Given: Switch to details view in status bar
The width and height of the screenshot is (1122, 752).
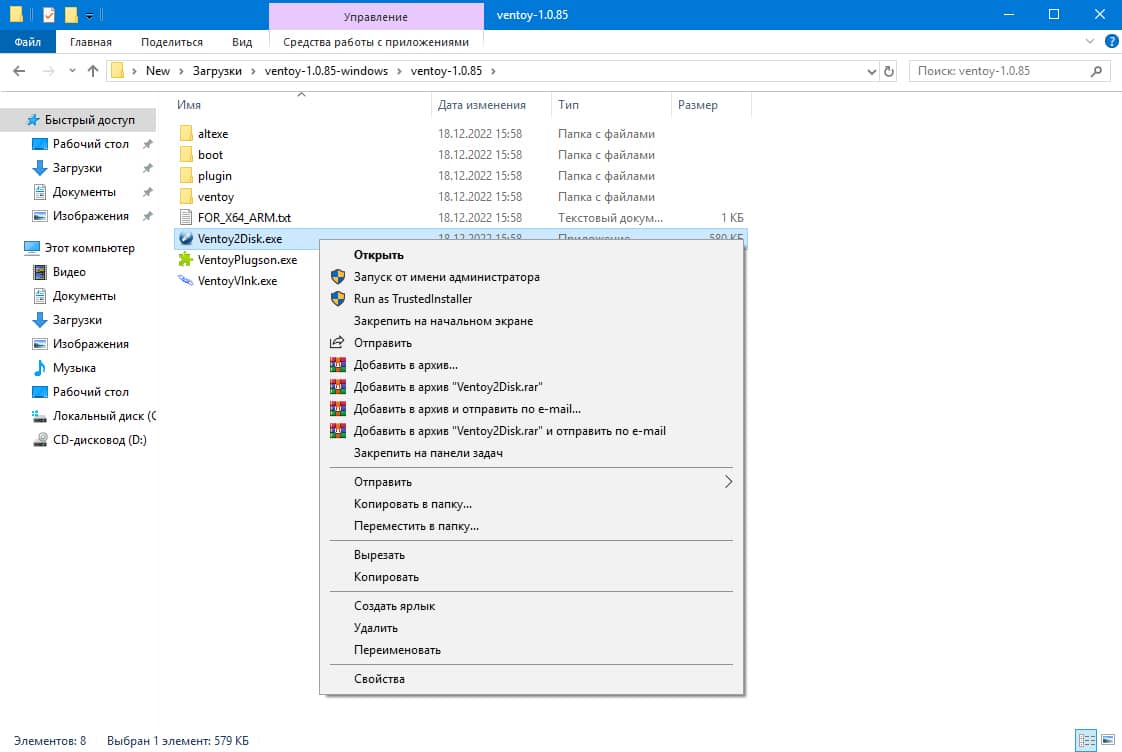Looking at the screenshot, I should point(1085,740).
